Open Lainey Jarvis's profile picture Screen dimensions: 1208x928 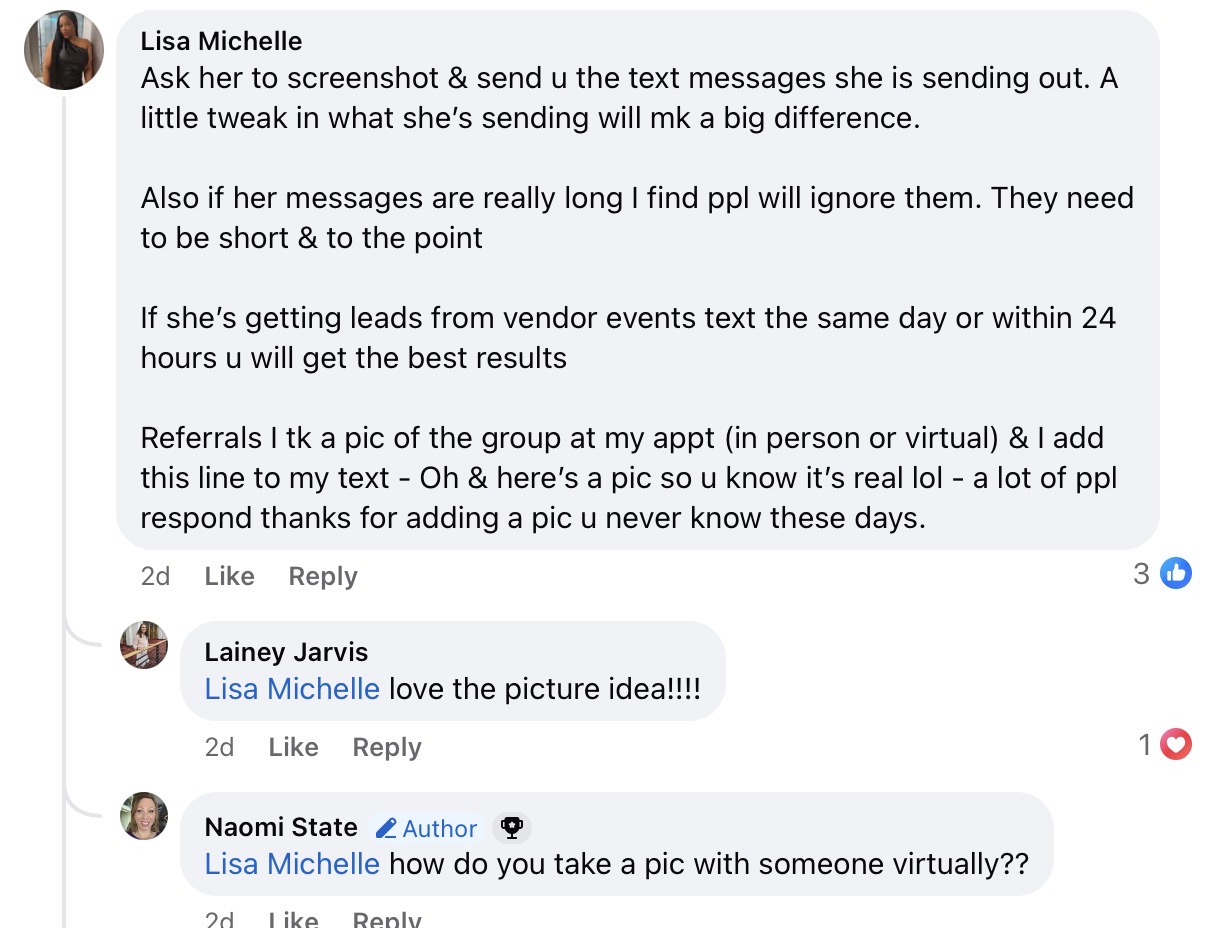[144, 645]
